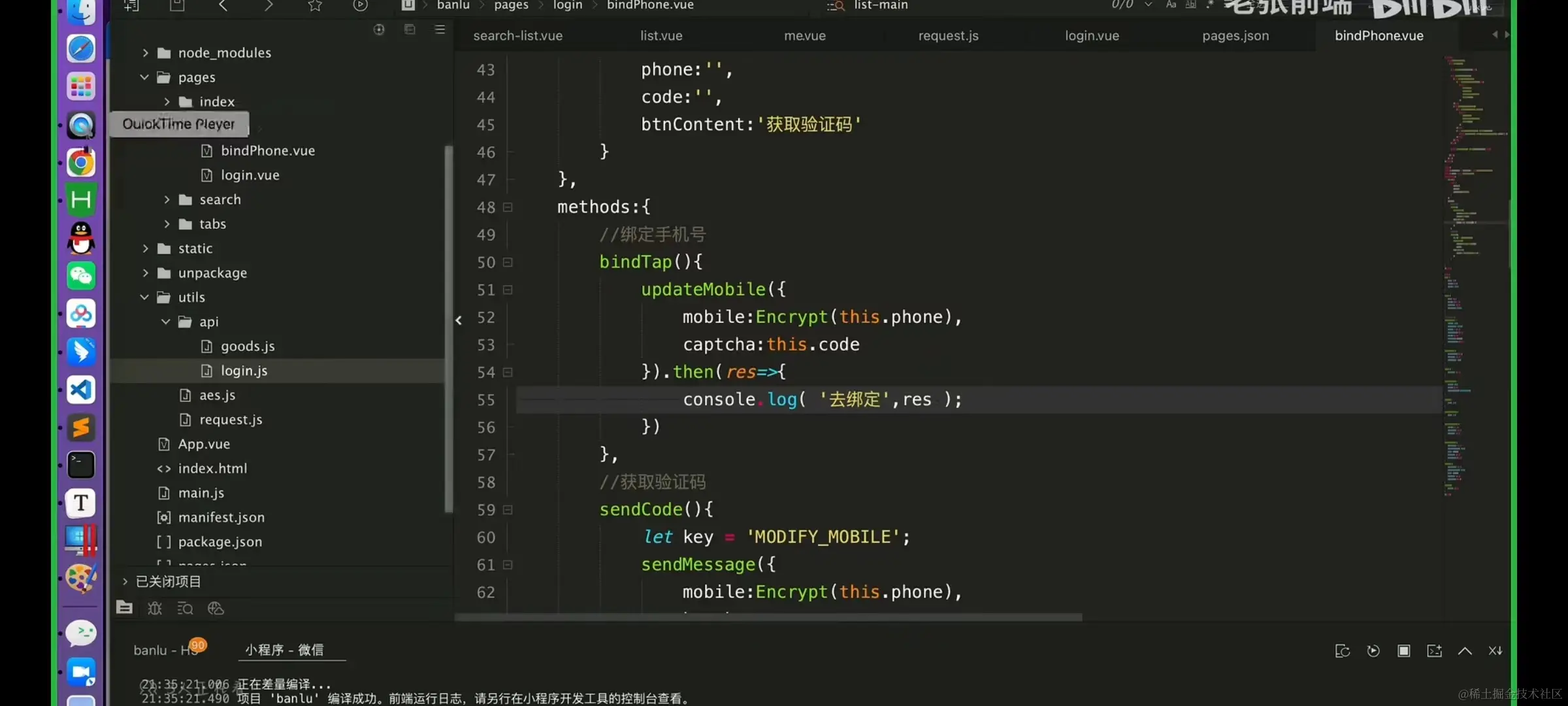Image resolution: width=1568 pixels, height=706 pixels.
Task: Click the debug bug icon below project tree
Action: tap(155, 609)
